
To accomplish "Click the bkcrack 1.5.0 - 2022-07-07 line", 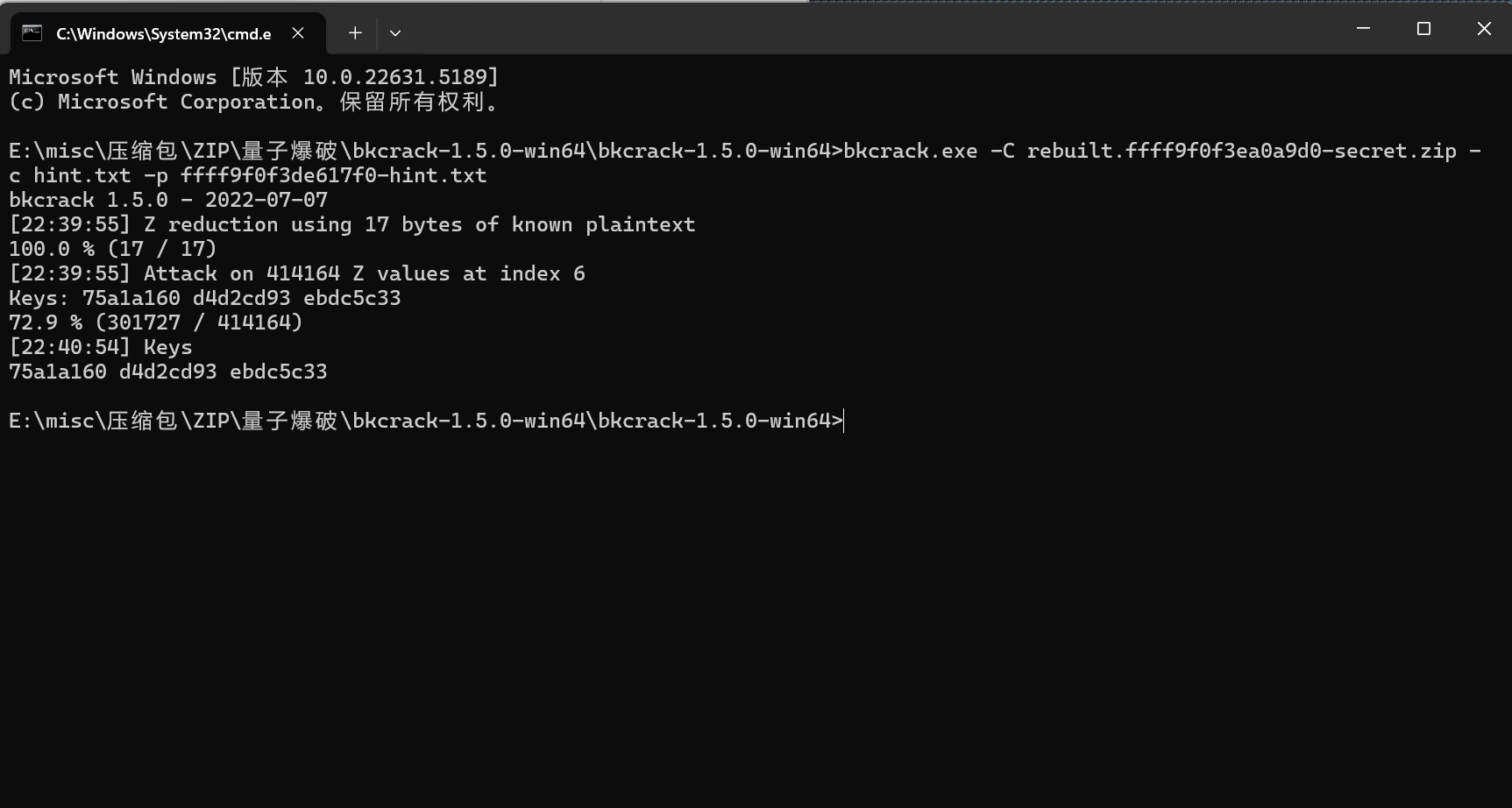I will (x=168, y=200).
